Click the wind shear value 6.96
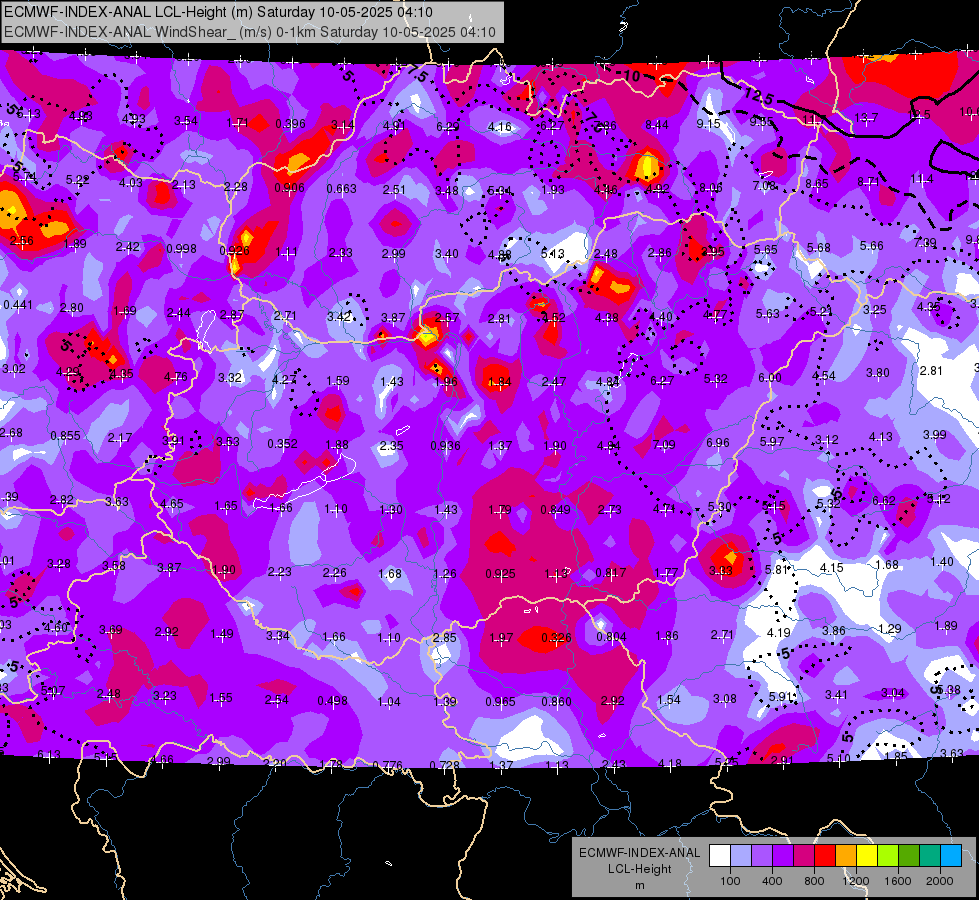Screen dimensions: 979x900 718,442
